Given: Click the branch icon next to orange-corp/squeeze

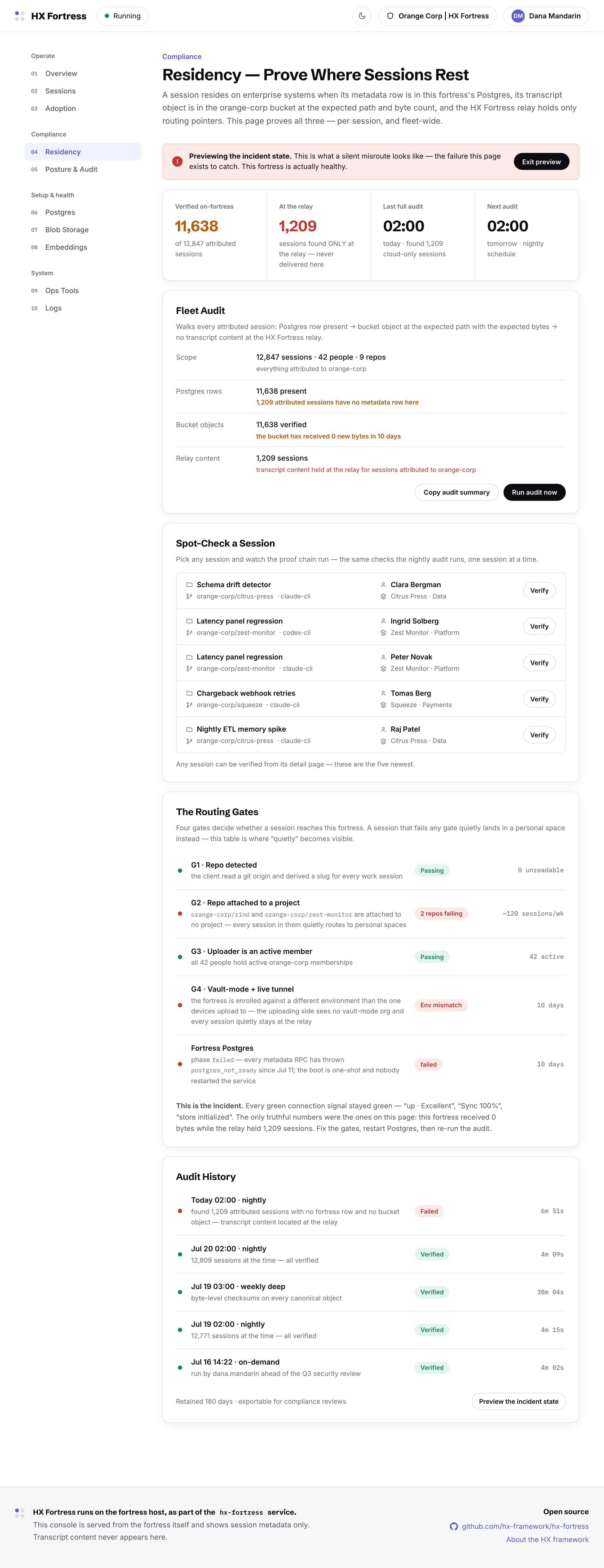Looking at the screenshot, I should pyautogui.click(x=189, y=705).
